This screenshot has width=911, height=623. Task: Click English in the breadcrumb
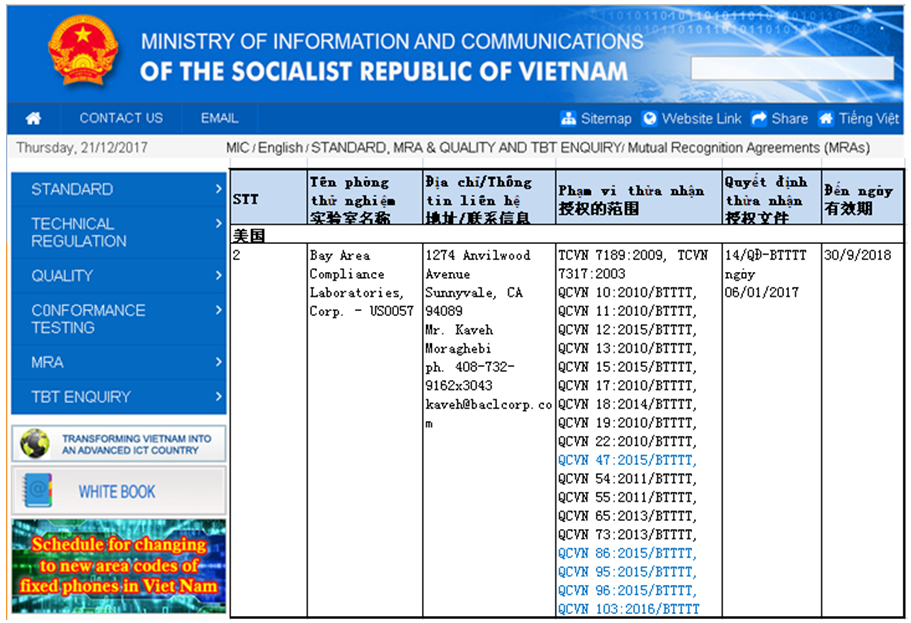[x=280, y=148]
